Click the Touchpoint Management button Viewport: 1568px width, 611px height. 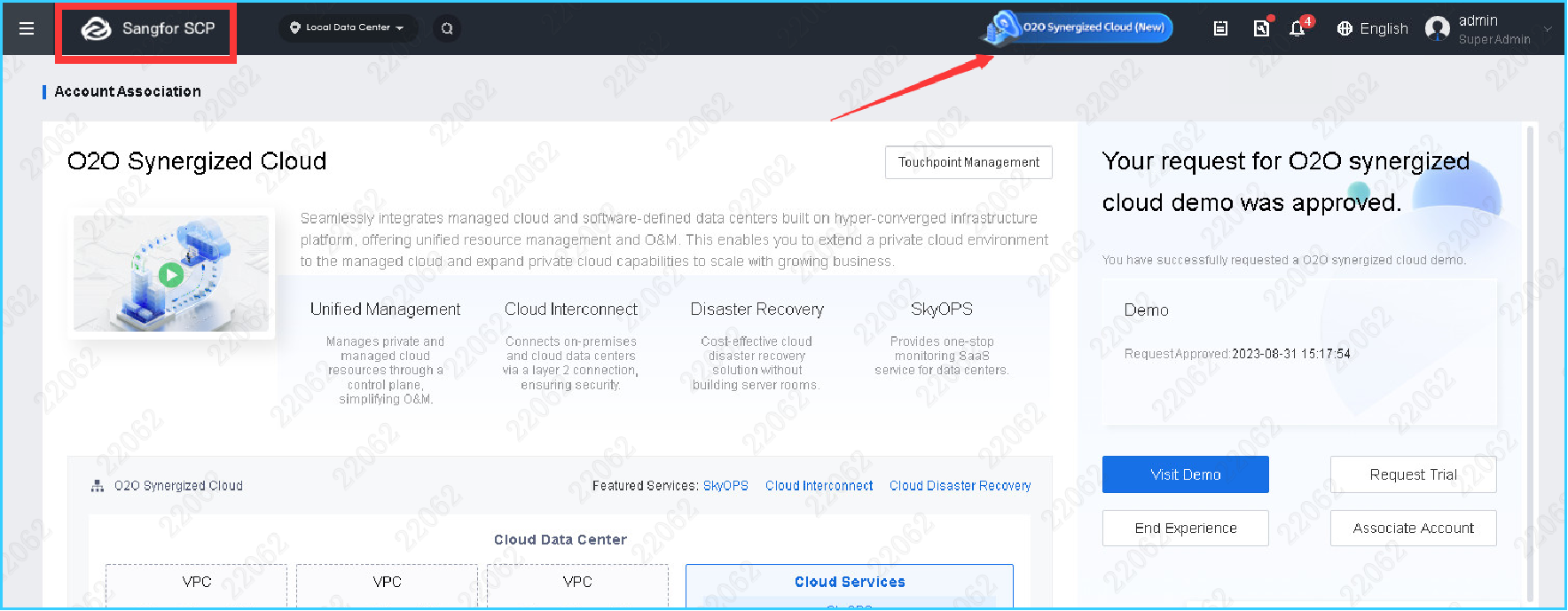click(x=968, y=162)
